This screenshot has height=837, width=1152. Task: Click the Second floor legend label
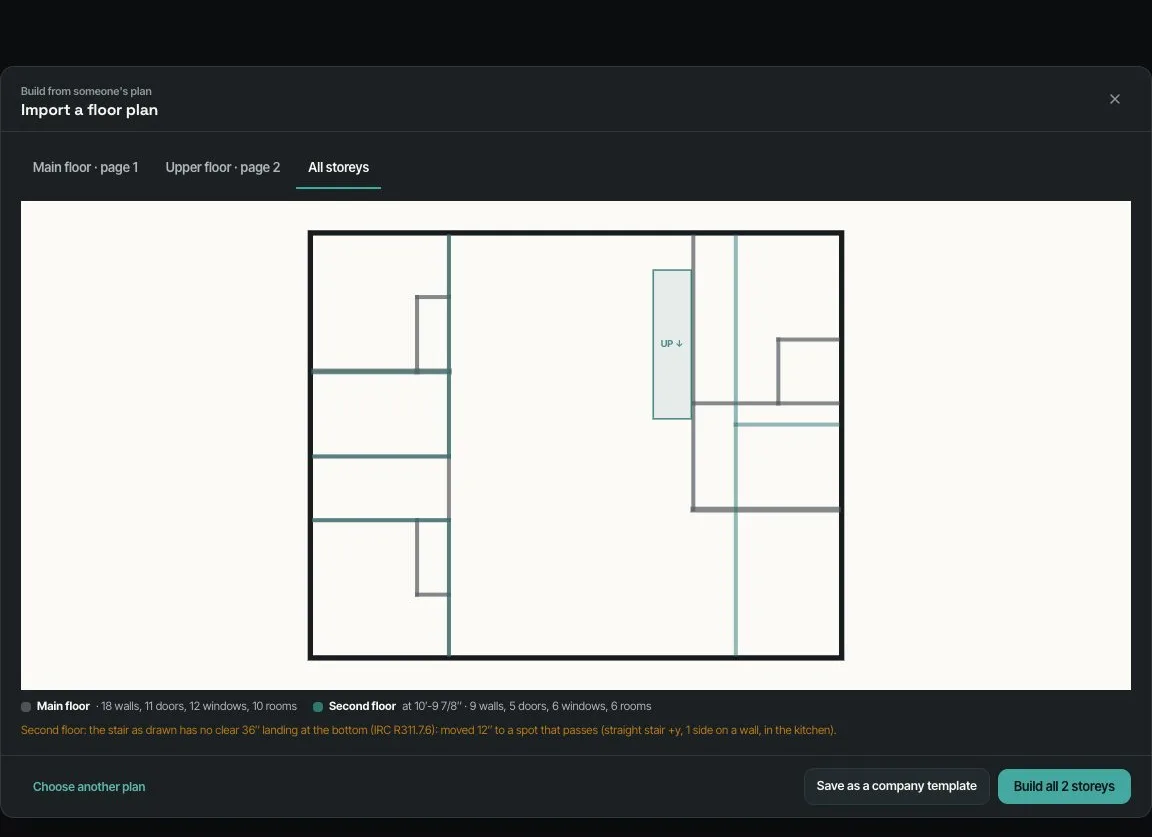pyautogui.click(x=362, y=706)
